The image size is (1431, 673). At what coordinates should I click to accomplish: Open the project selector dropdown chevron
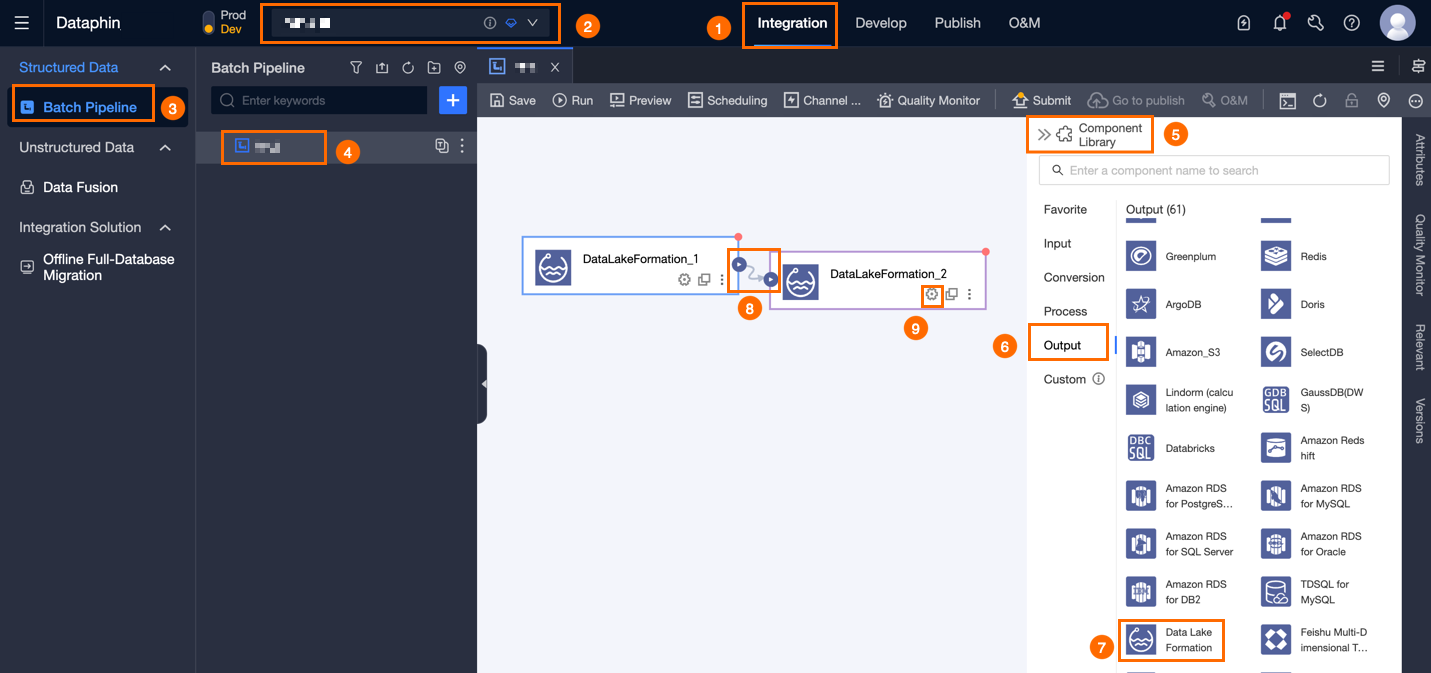tap(533, 23)
